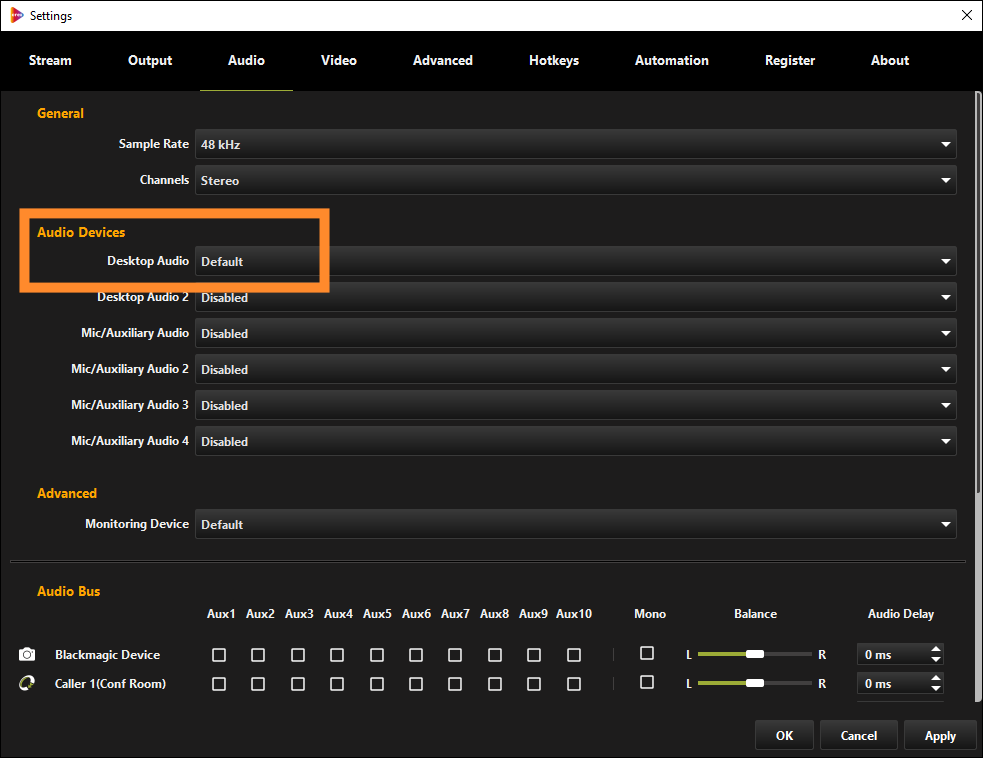
Task: Switch to the Automation tab
Action: 671,60
